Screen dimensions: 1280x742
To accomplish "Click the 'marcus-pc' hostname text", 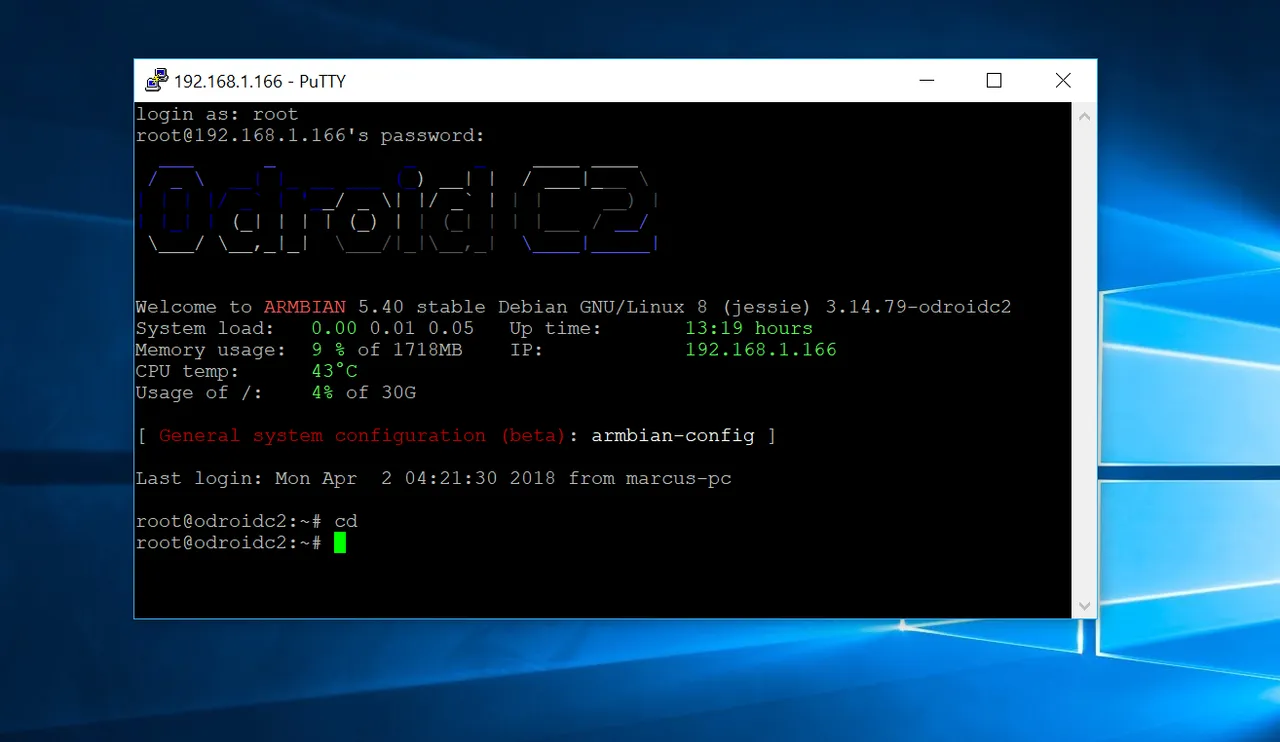I will pyautogui.click(x=679, y=479).
